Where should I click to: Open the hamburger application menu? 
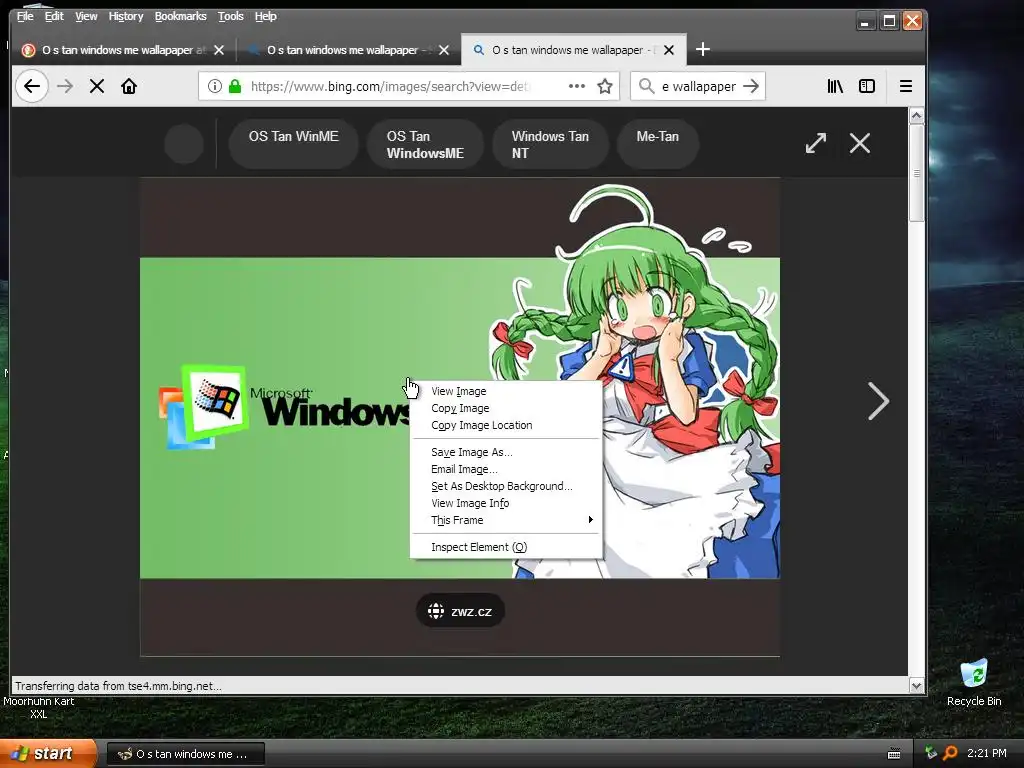pos(906,86)
